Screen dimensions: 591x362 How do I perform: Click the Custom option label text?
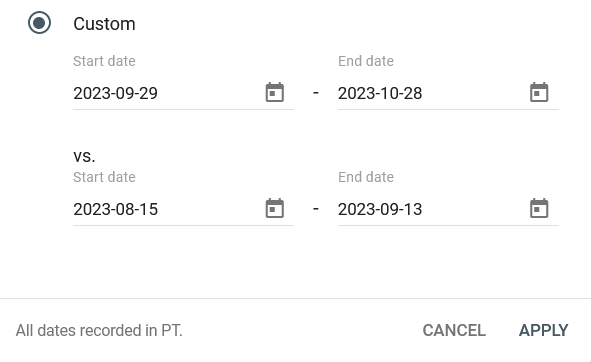[x=104, y=24]
